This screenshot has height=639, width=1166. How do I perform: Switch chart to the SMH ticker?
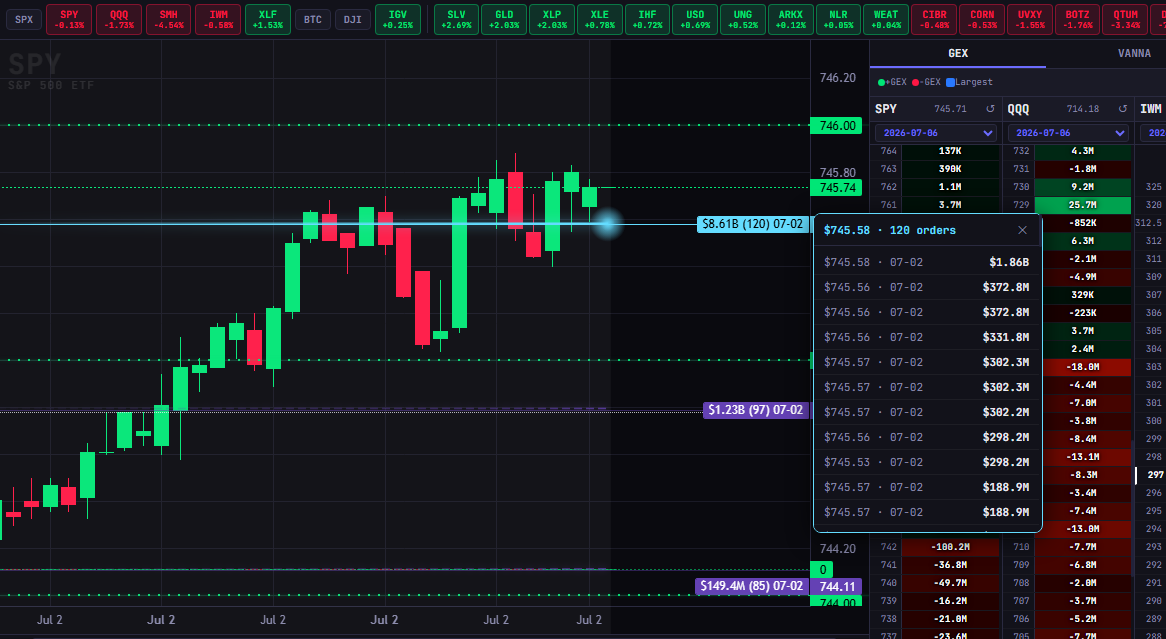pyautogui.click(x=168, y=19)
